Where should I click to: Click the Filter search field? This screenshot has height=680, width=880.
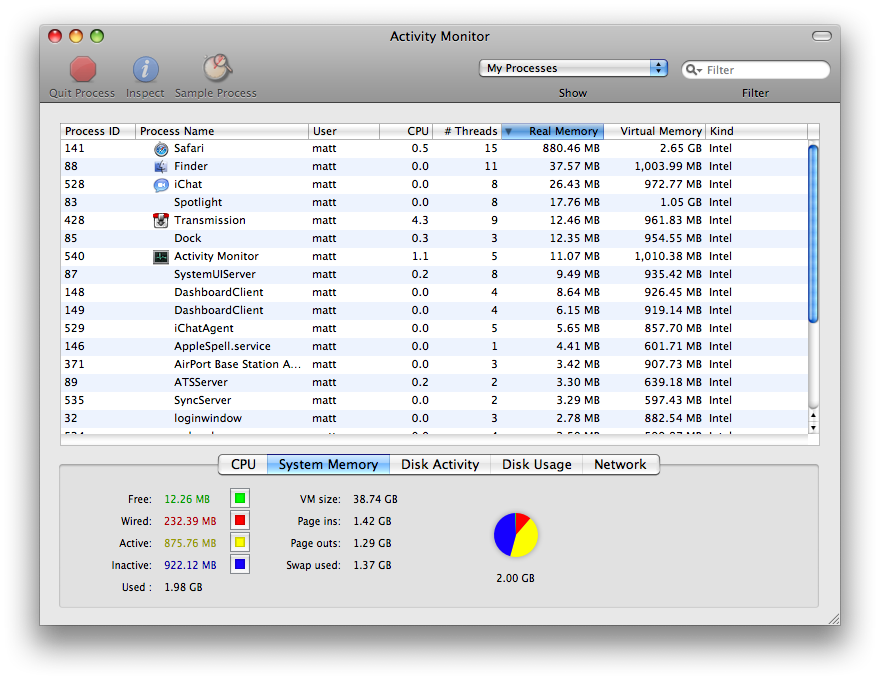pyautogui.click(x=755, y=70)
